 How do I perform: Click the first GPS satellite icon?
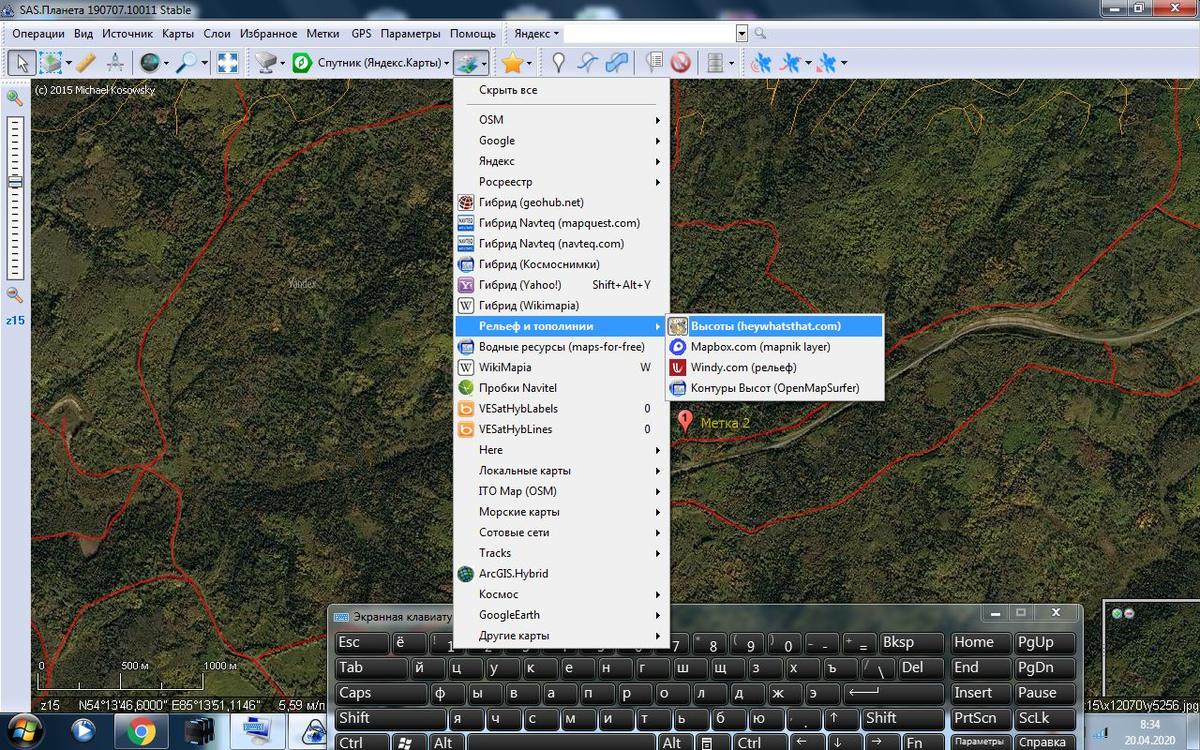761,63
